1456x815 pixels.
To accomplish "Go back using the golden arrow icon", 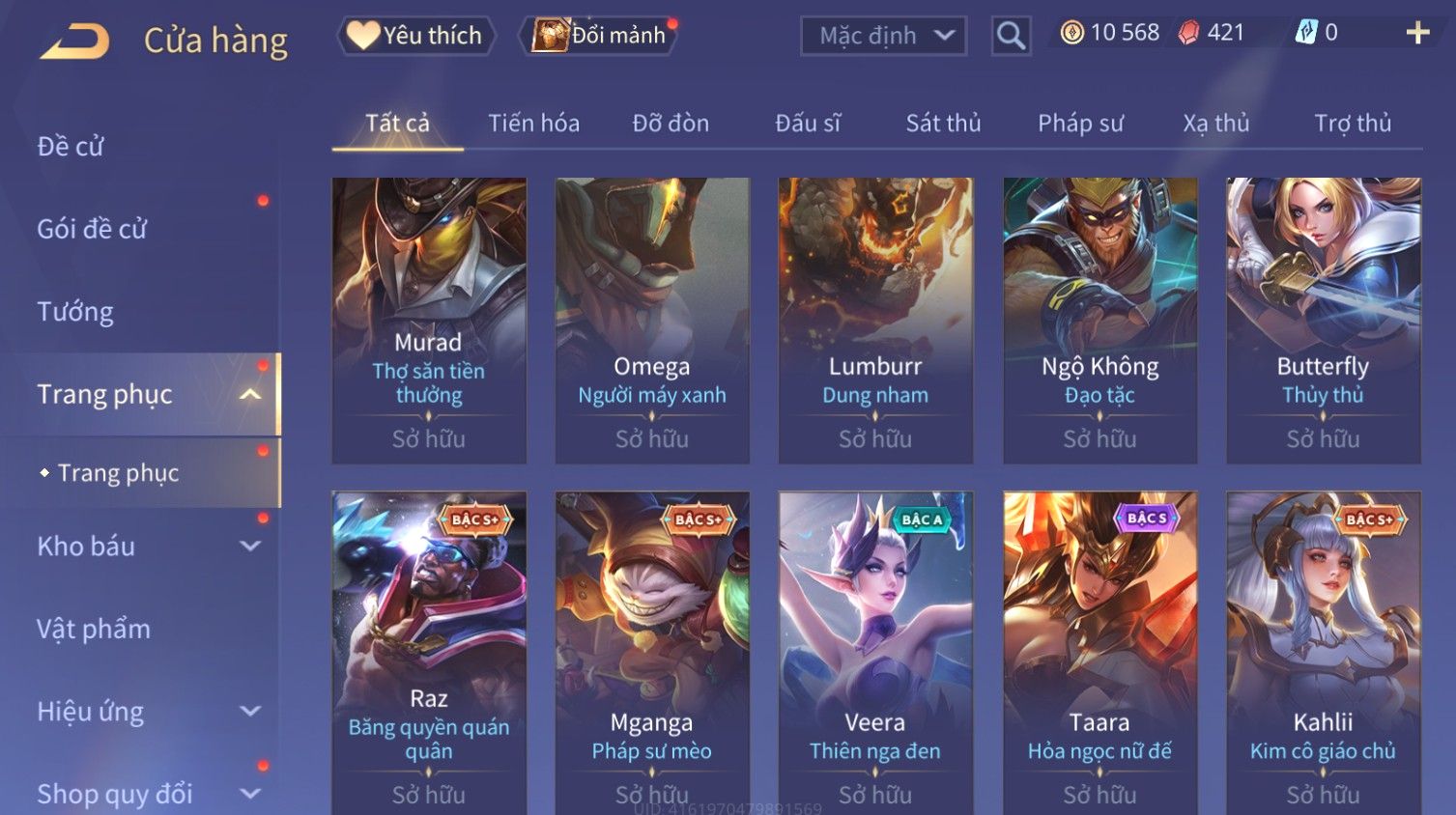I will pyautogui.click(x=75, y=42).
